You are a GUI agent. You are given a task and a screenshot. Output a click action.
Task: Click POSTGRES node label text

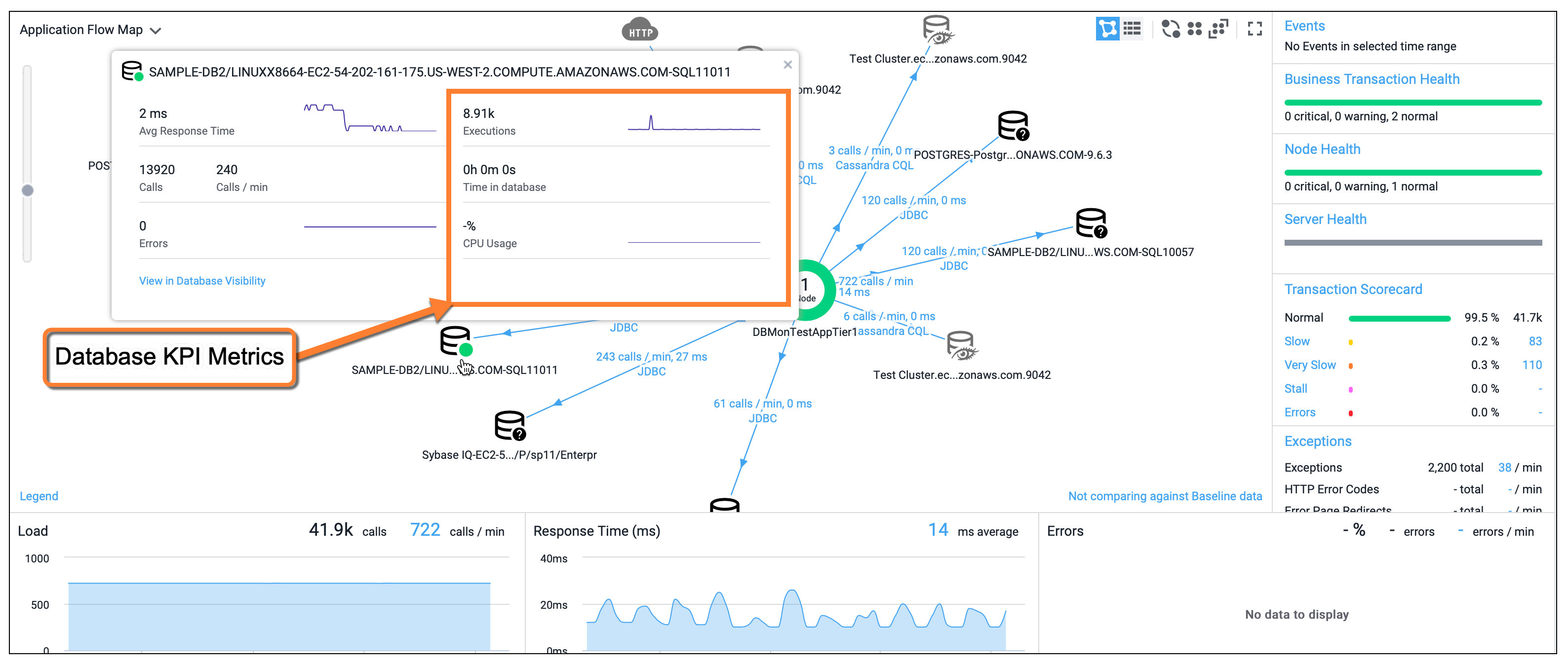(1012, 154)
